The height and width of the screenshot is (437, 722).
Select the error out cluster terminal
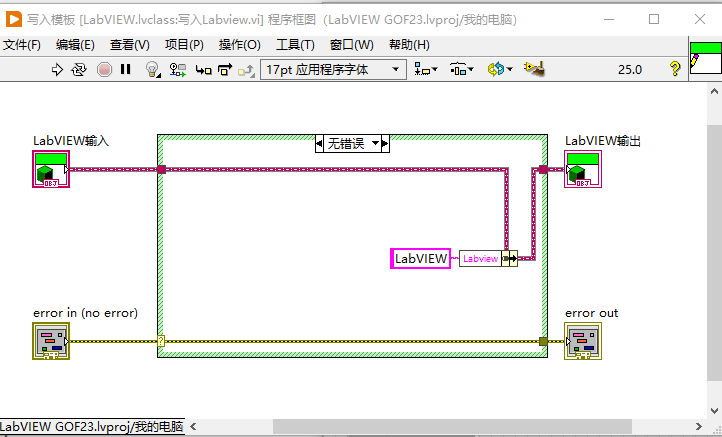point(583,341)
